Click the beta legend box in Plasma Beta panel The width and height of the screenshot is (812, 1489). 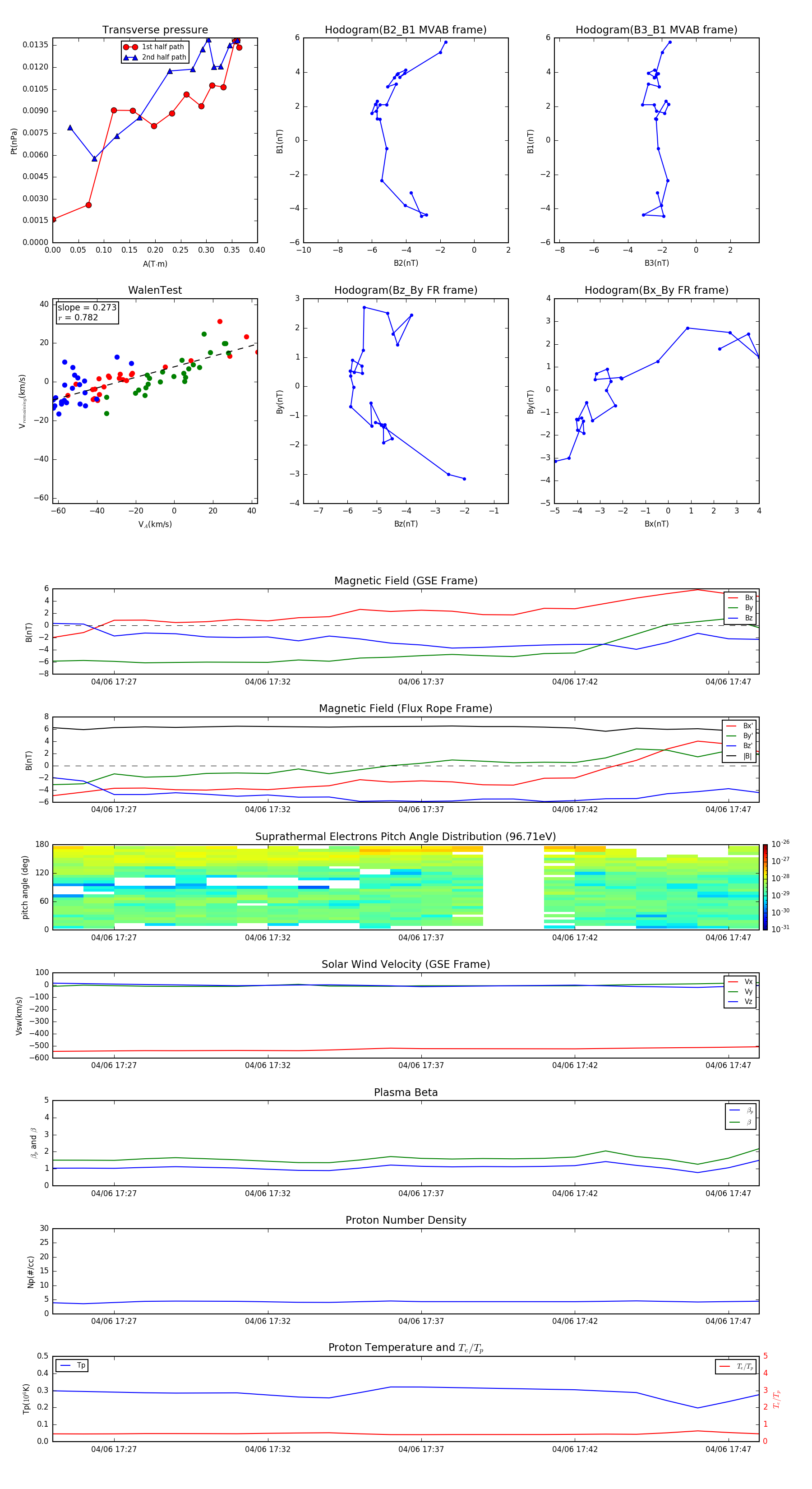click(x=740, y=1116)
